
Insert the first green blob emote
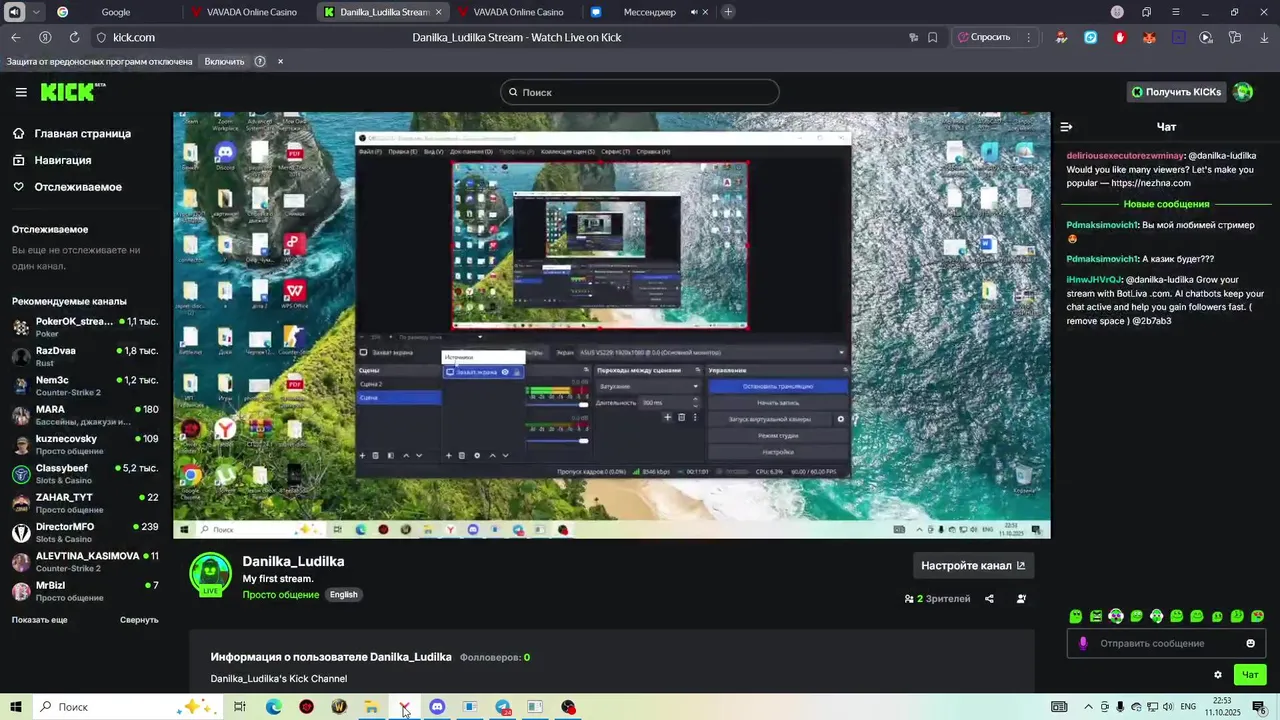point(1076,616)
